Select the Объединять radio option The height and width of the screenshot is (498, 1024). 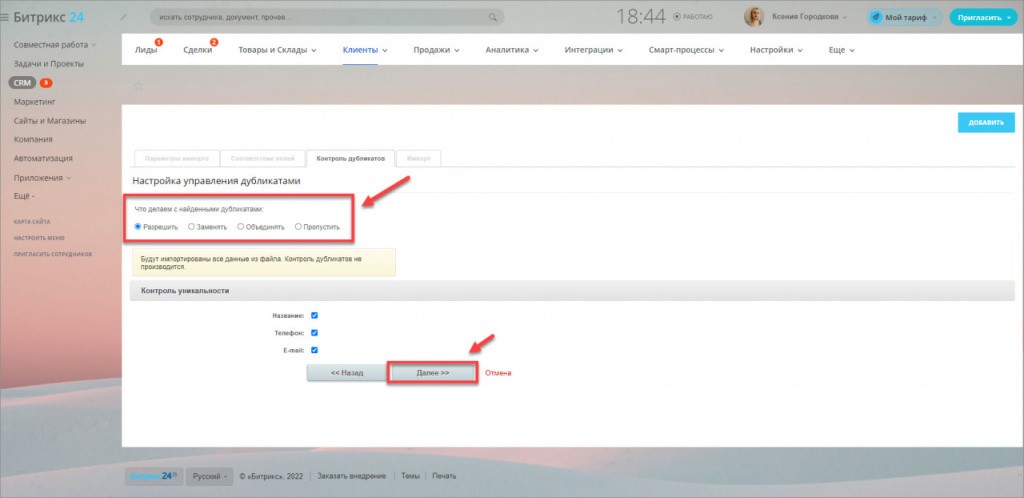tap(241, 226)
